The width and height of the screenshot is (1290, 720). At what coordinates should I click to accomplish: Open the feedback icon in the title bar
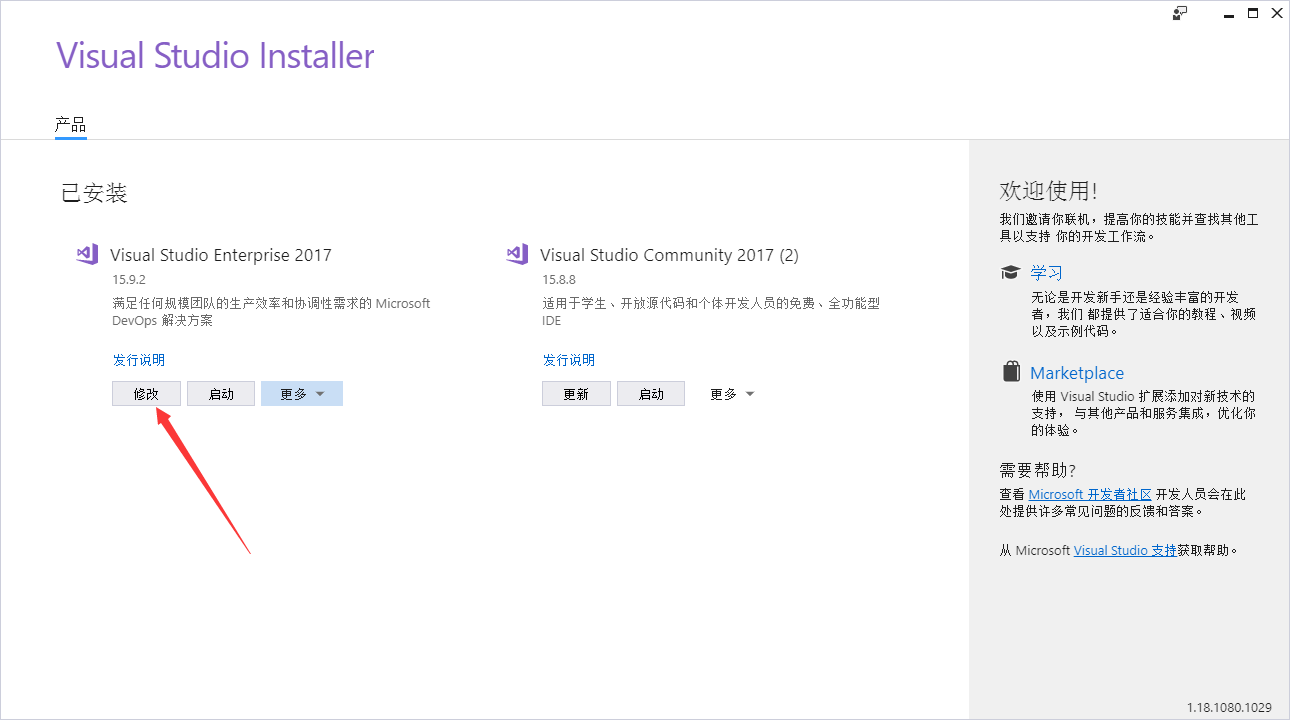point(1180,13)
